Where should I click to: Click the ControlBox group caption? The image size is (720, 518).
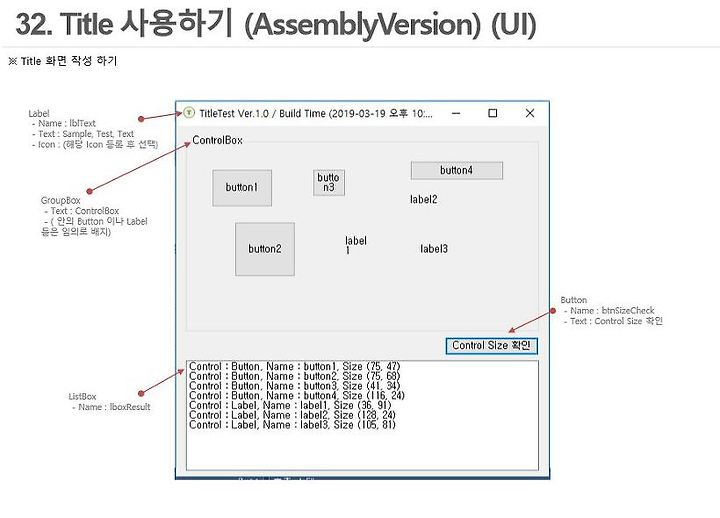coord(217,140)
